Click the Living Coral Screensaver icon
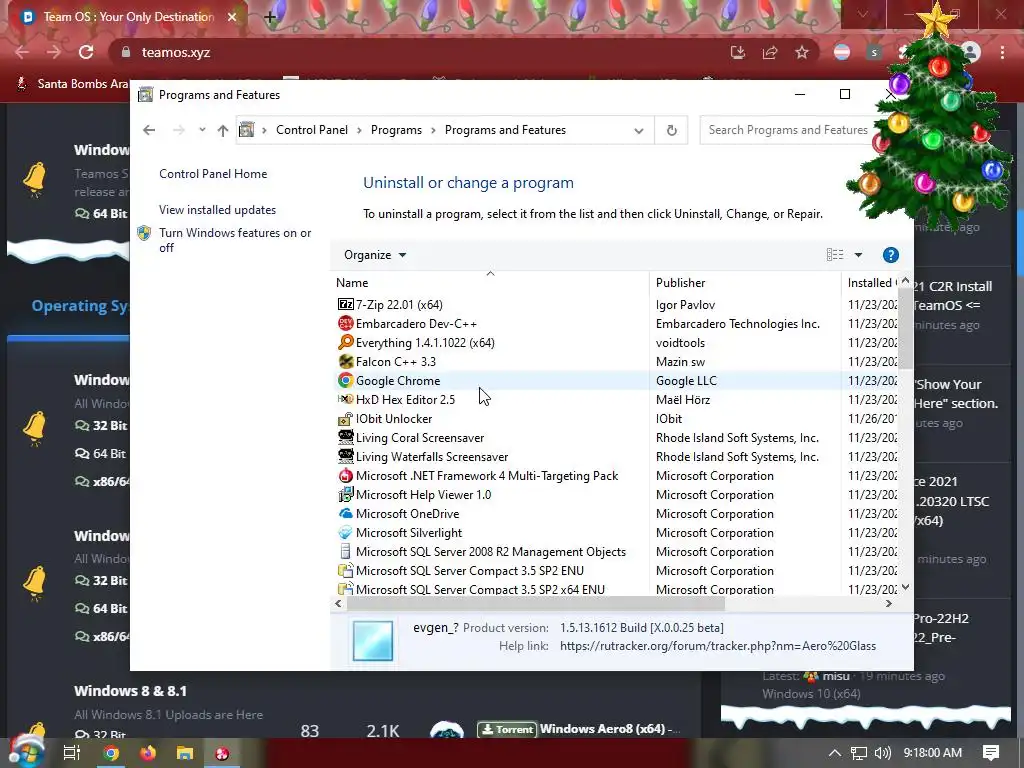 point(345,438)
